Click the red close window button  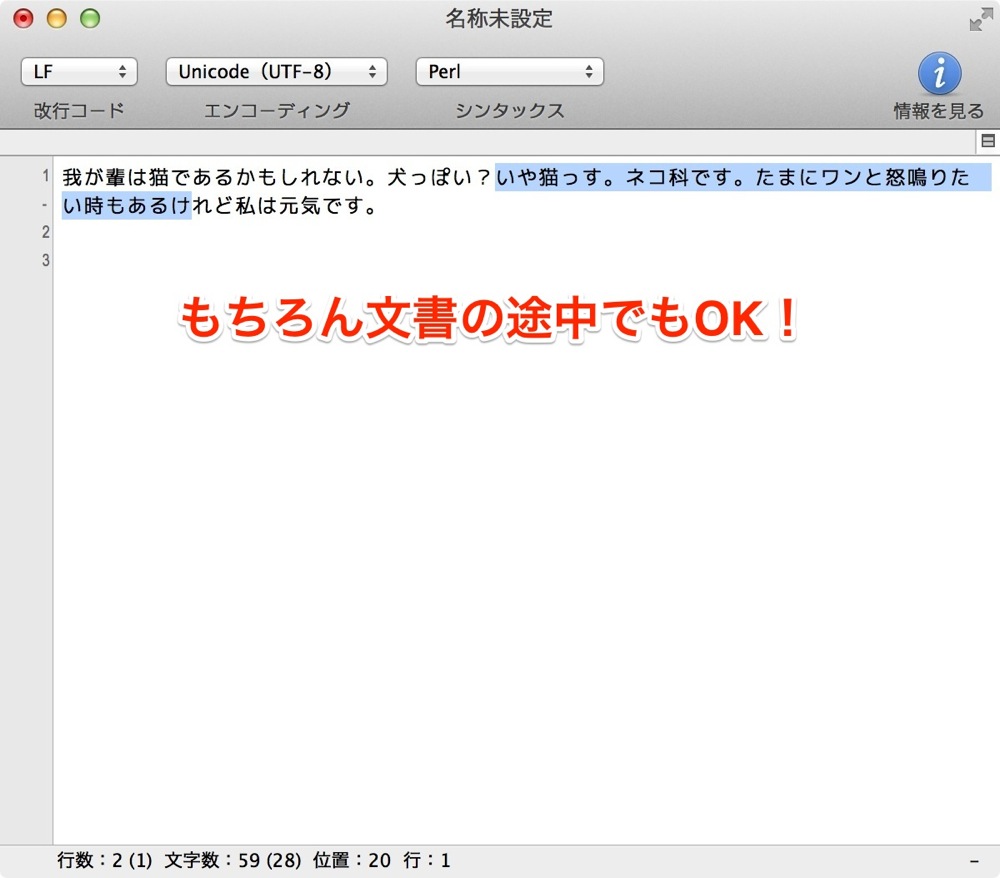(24, 18)
